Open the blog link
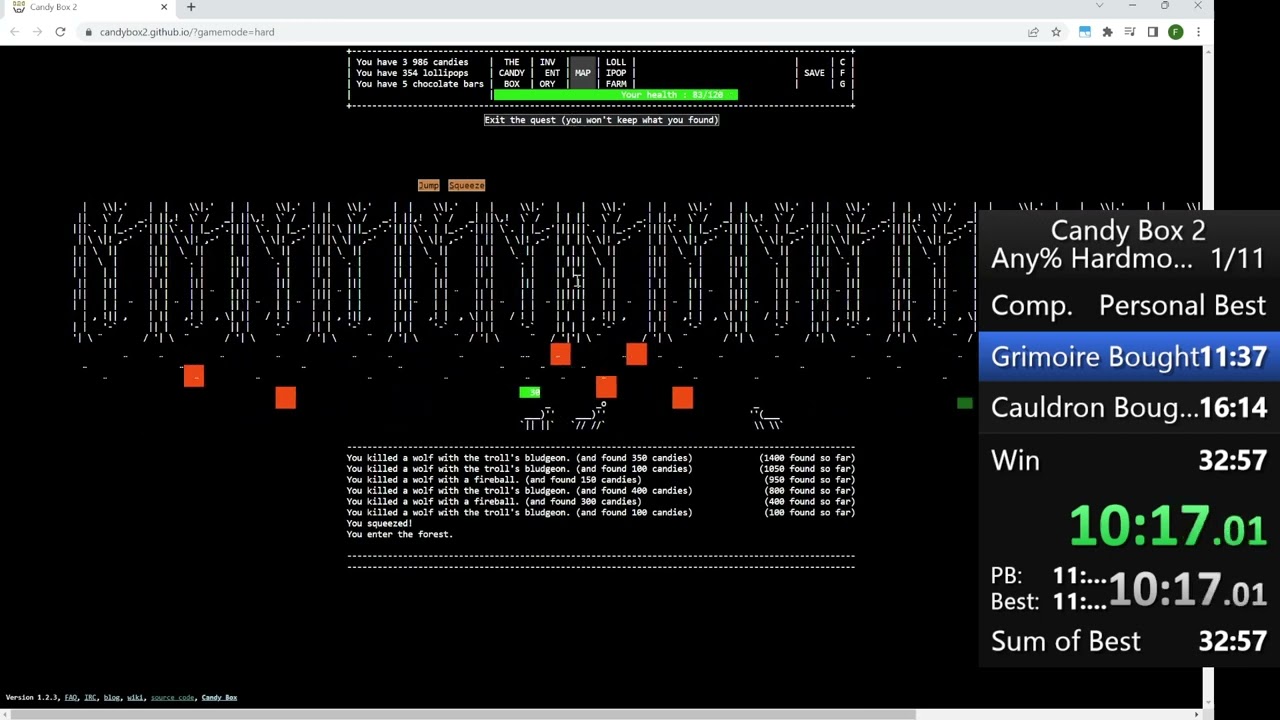 [111, 697]
